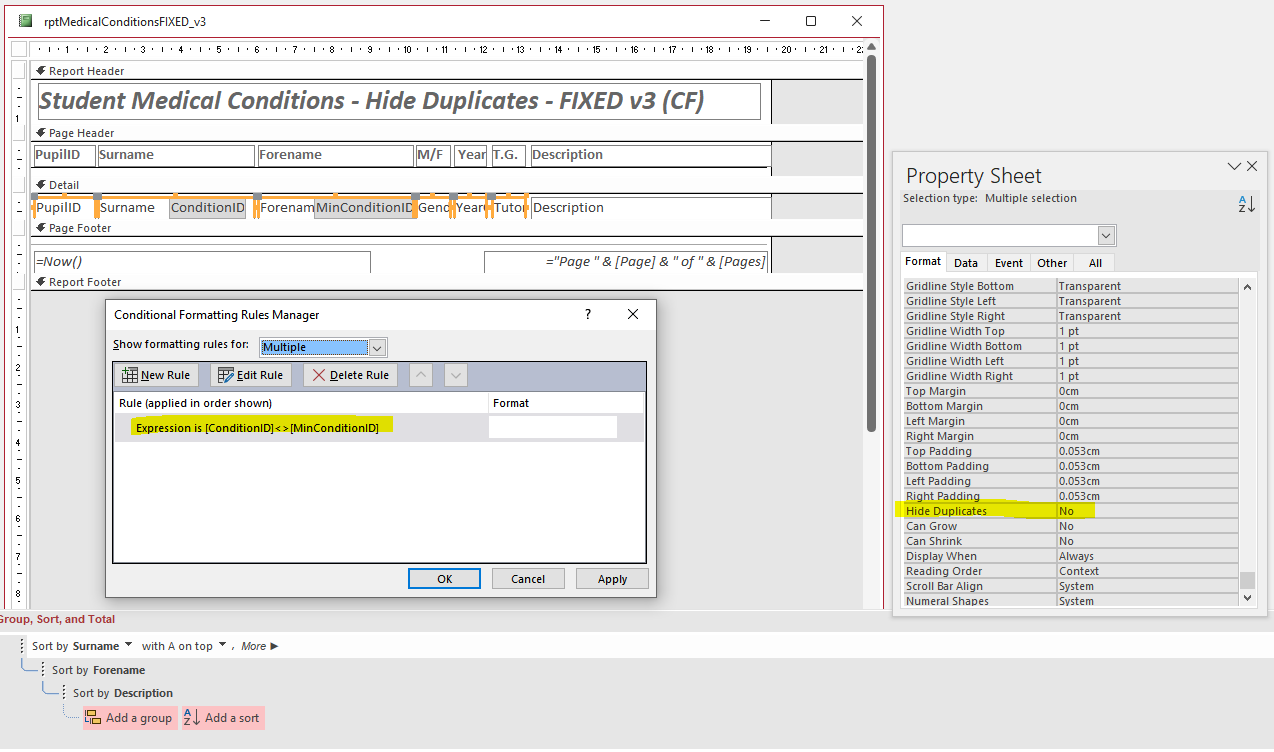
Task: Click the Add a sort icon
Action: [x=192, y=718]
